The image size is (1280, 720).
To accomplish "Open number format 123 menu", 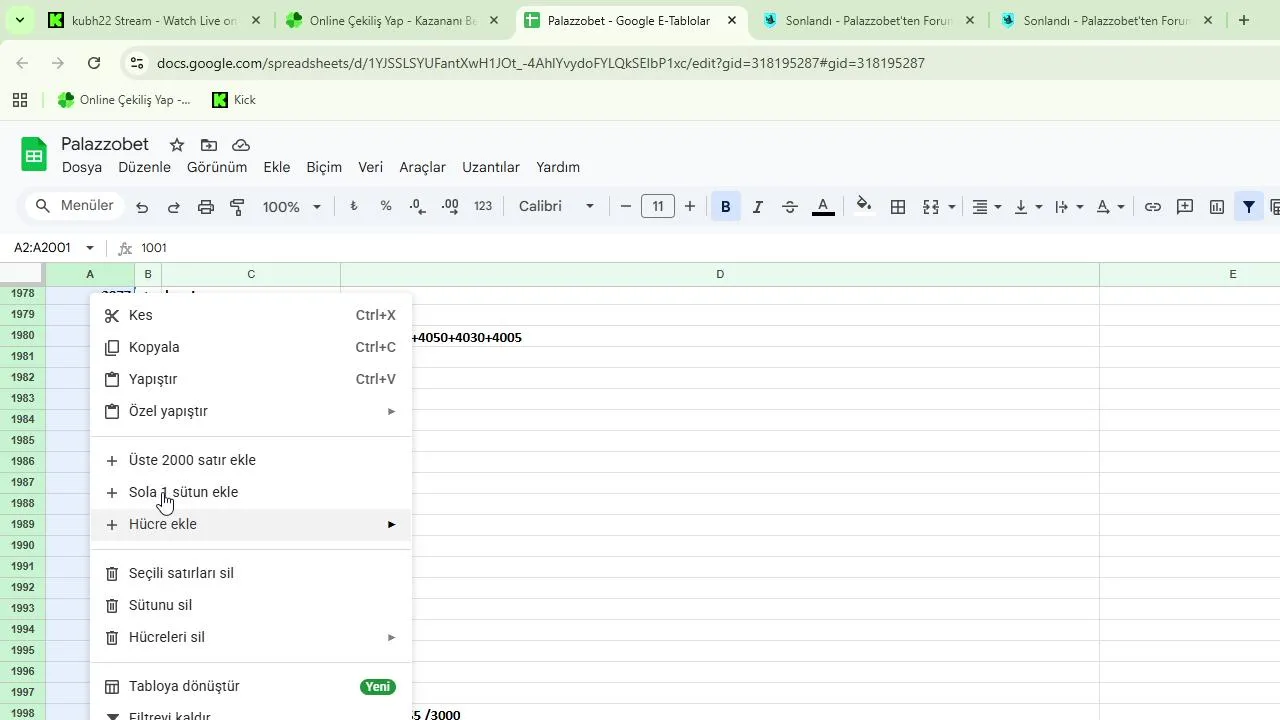I will pos(483,207).
